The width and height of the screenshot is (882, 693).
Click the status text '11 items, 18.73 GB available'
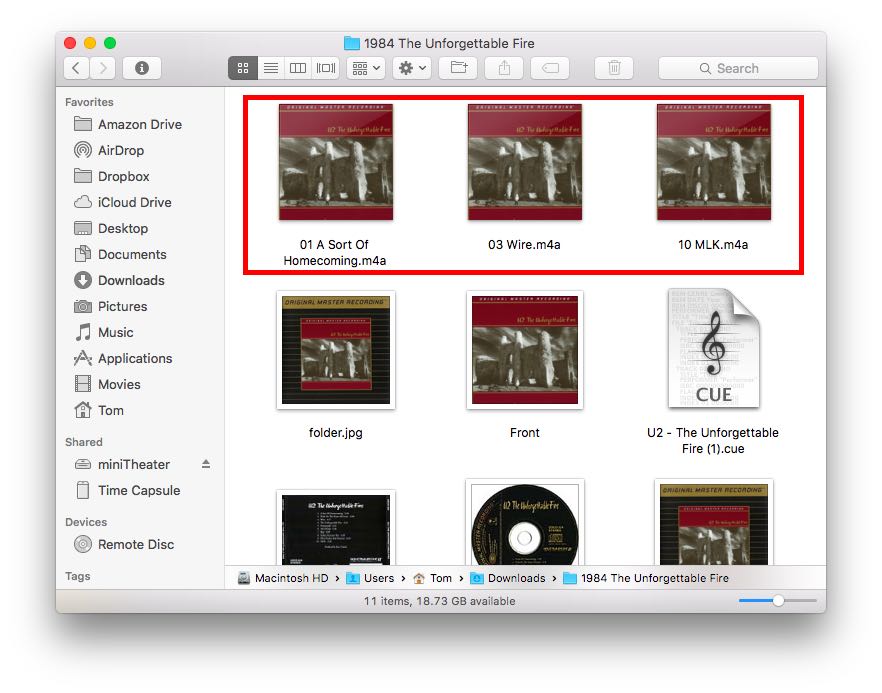(439, 601)
